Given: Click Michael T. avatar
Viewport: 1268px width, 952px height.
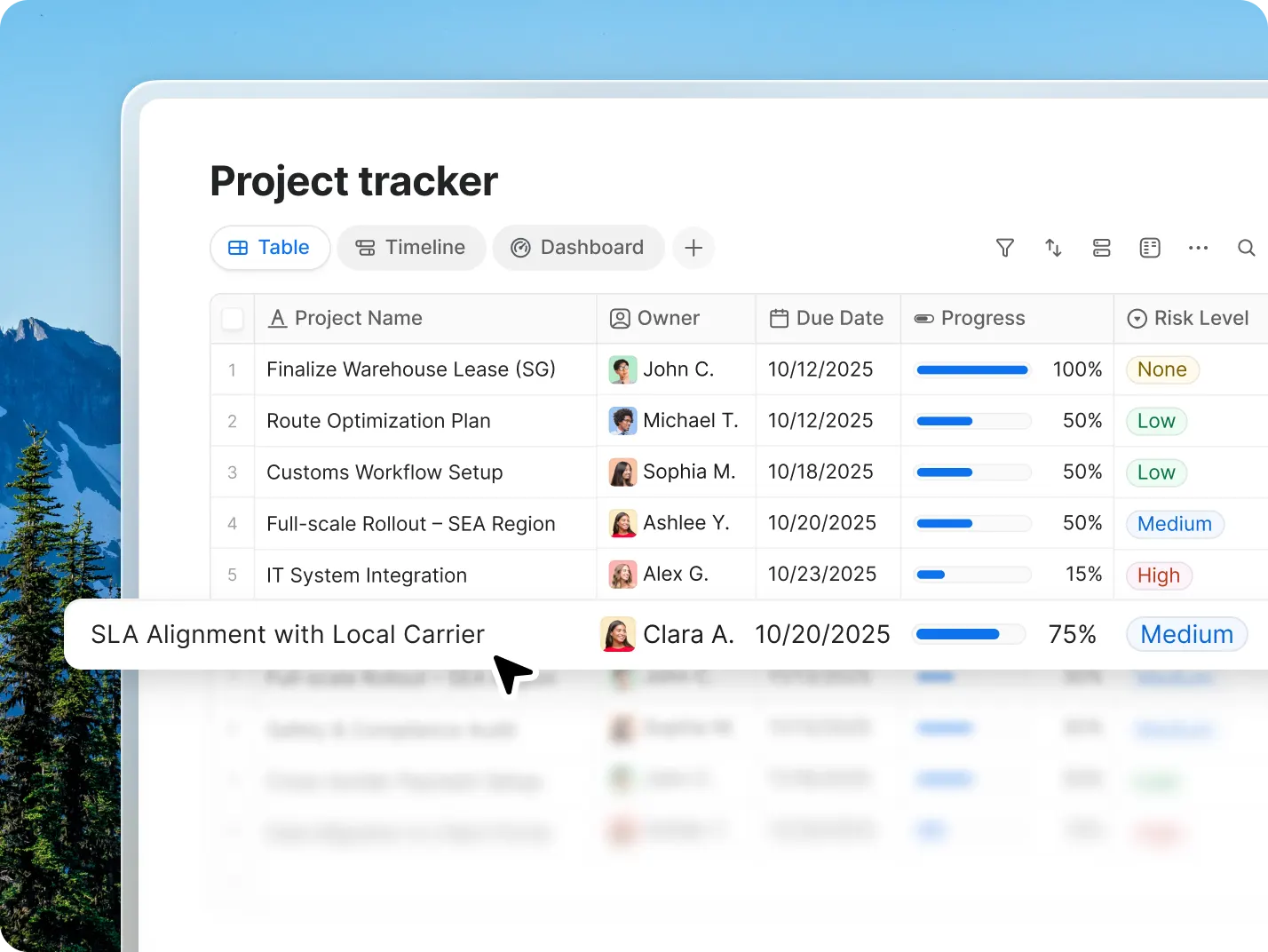Looking at the screenshot, I should 622,421.
